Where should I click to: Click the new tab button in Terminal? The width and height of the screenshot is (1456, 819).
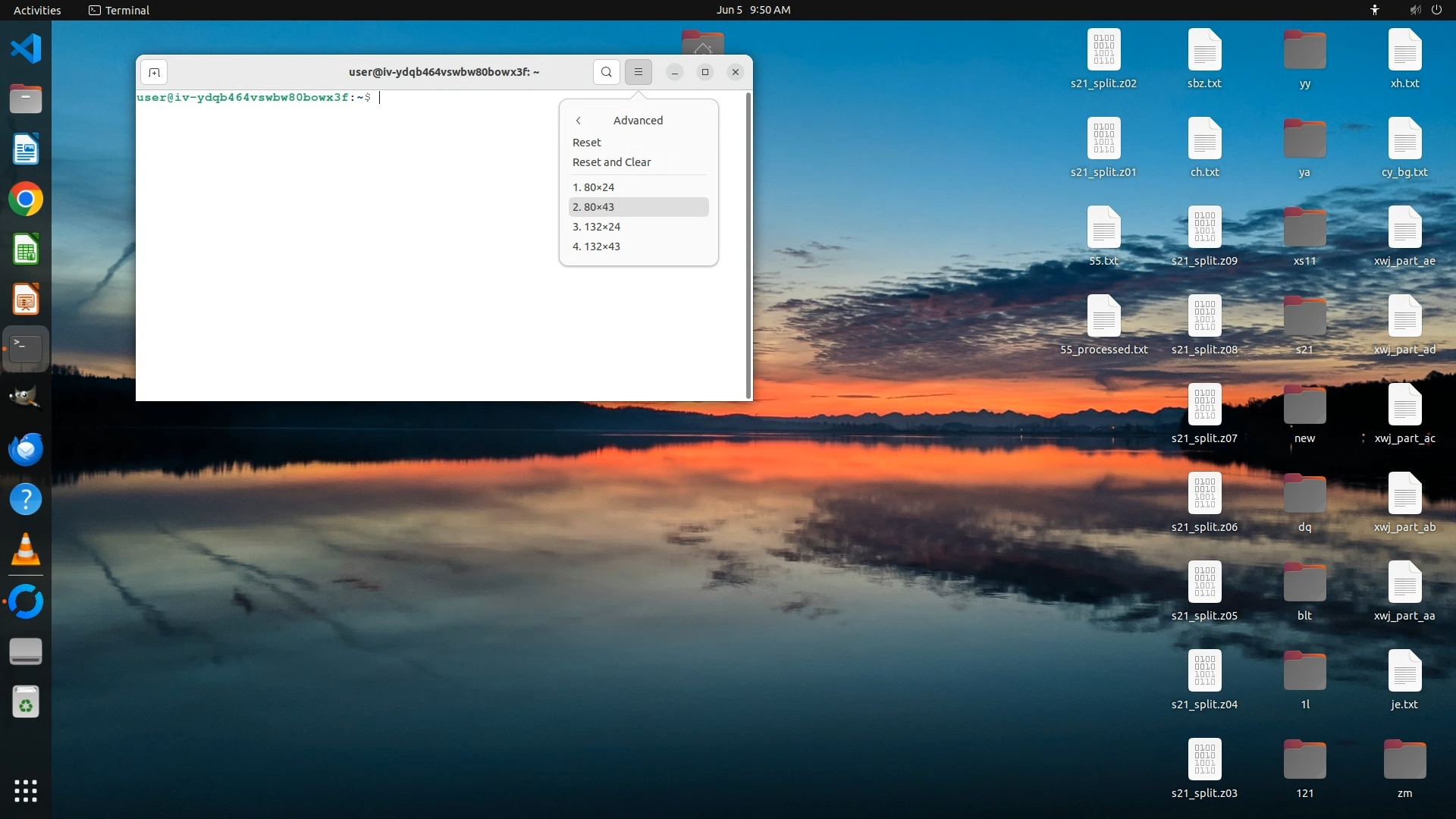(154, 72)
